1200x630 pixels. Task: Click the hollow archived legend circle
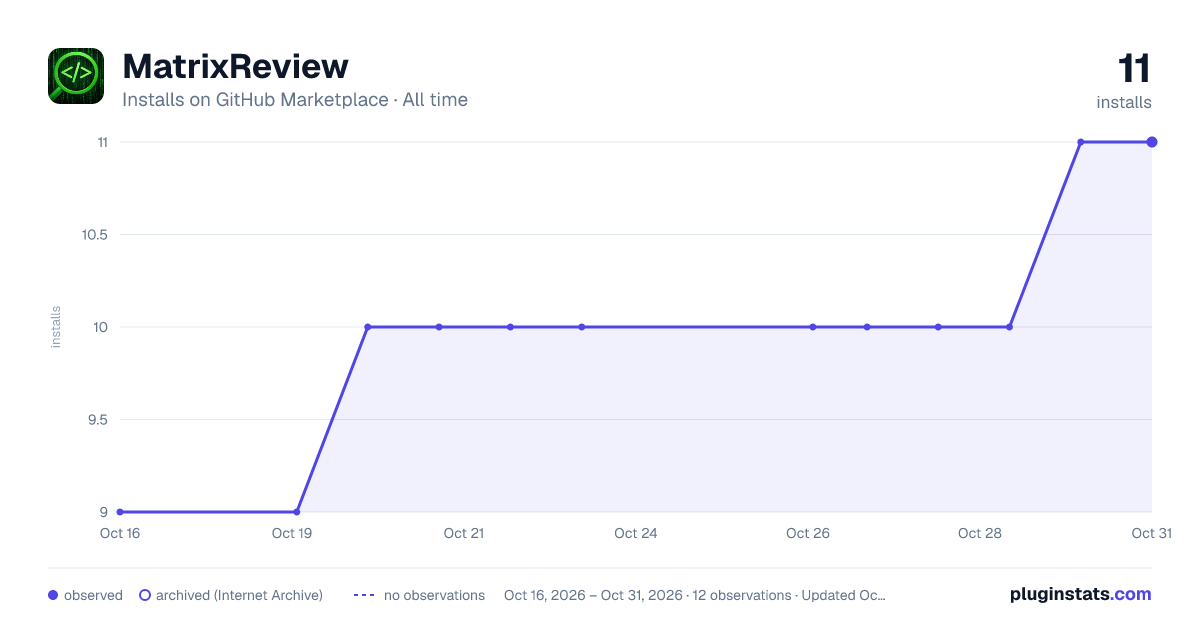coord(145,595)
